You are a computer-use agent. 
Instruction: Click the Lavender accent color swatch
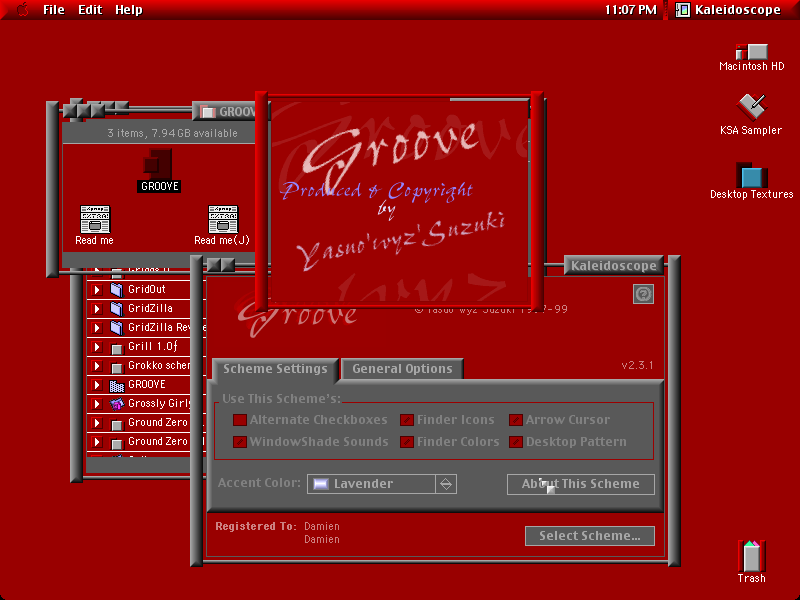click(320, 484)
